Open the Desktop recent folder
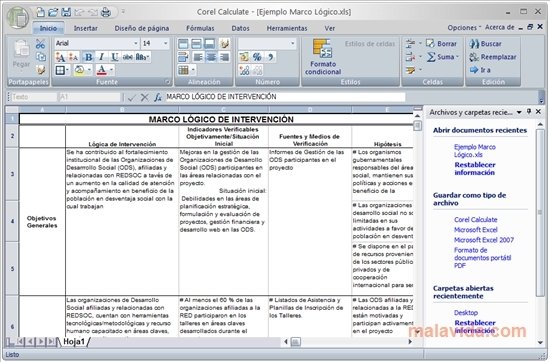 (465, 313)
